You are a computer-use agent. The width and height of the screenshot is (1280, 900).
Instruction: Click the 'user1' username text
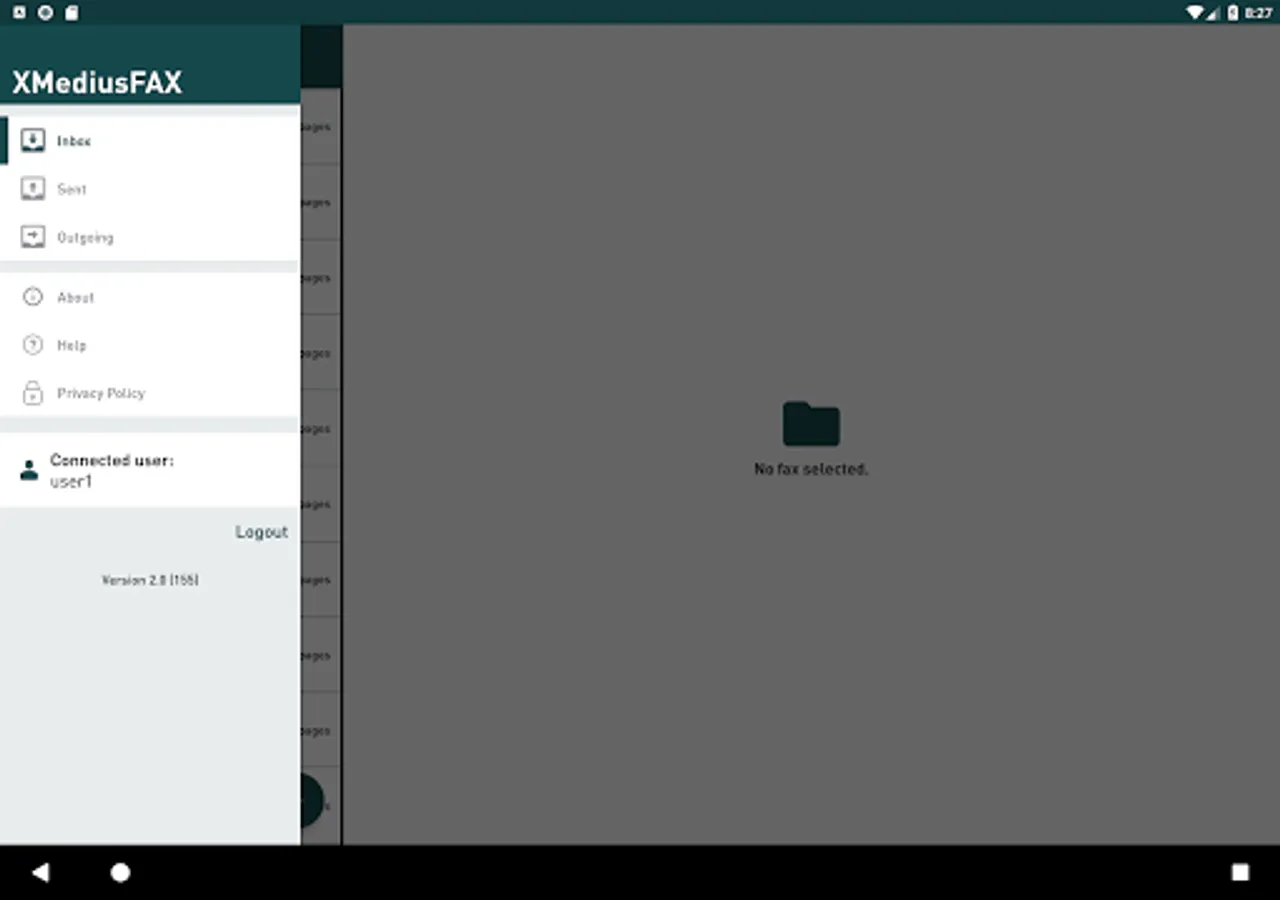(x=71, y=481)
